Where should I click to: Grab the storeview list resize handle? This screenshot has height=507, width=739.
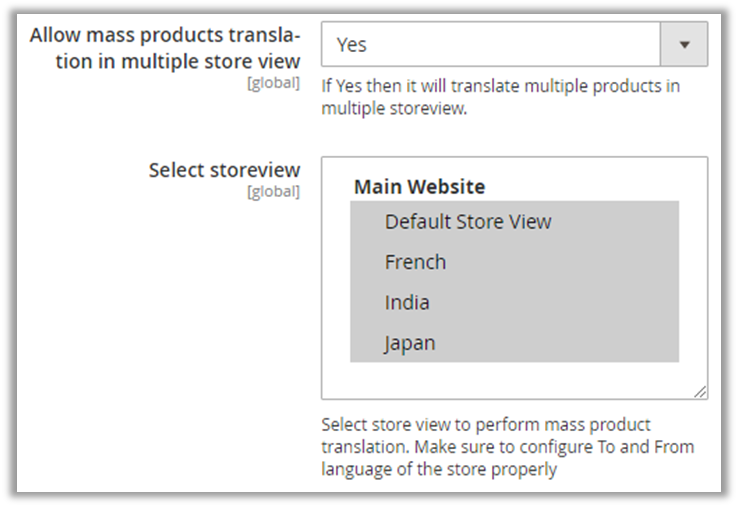(700, 392)
